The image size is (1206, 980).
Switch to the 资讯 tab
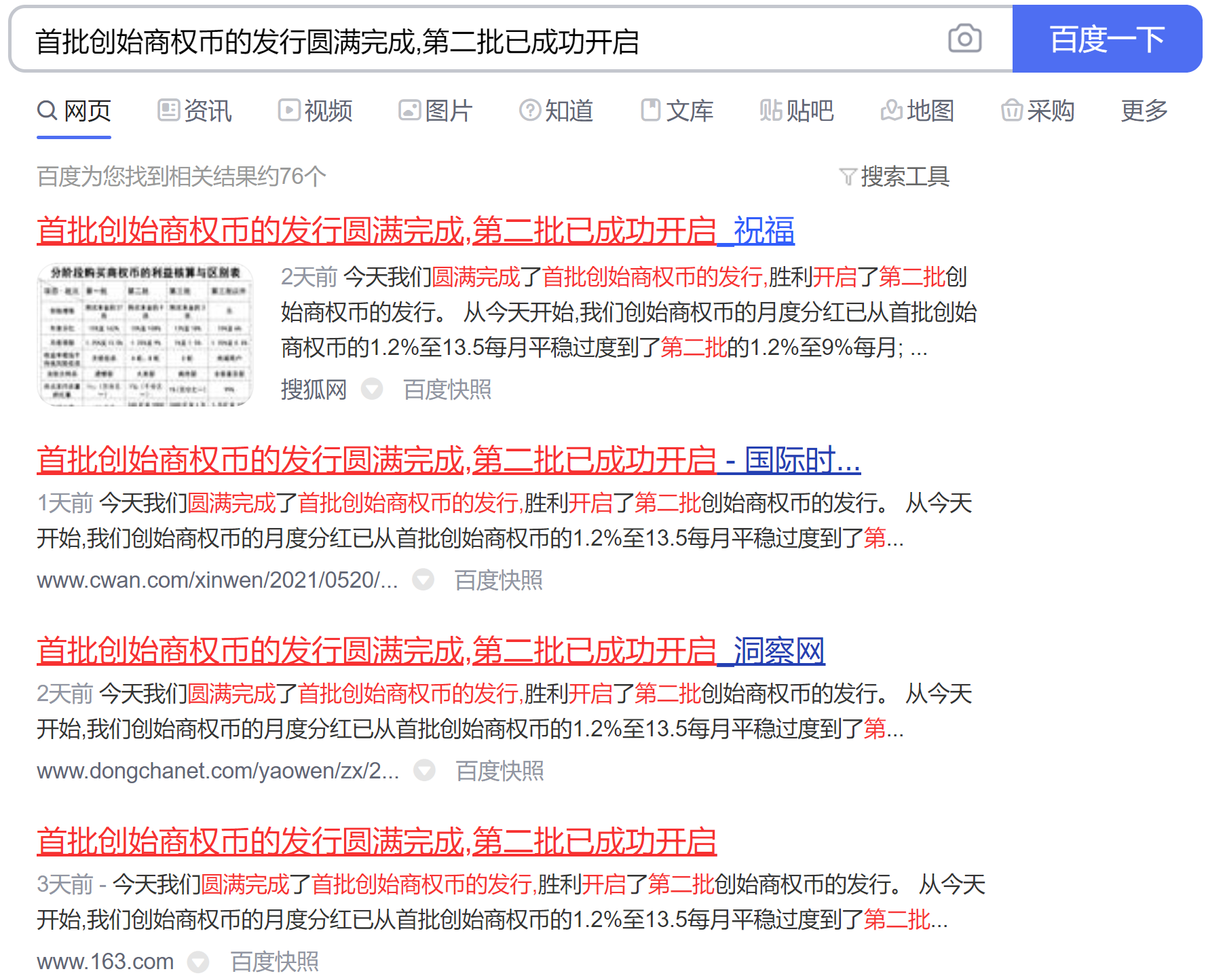pos(195,111)
